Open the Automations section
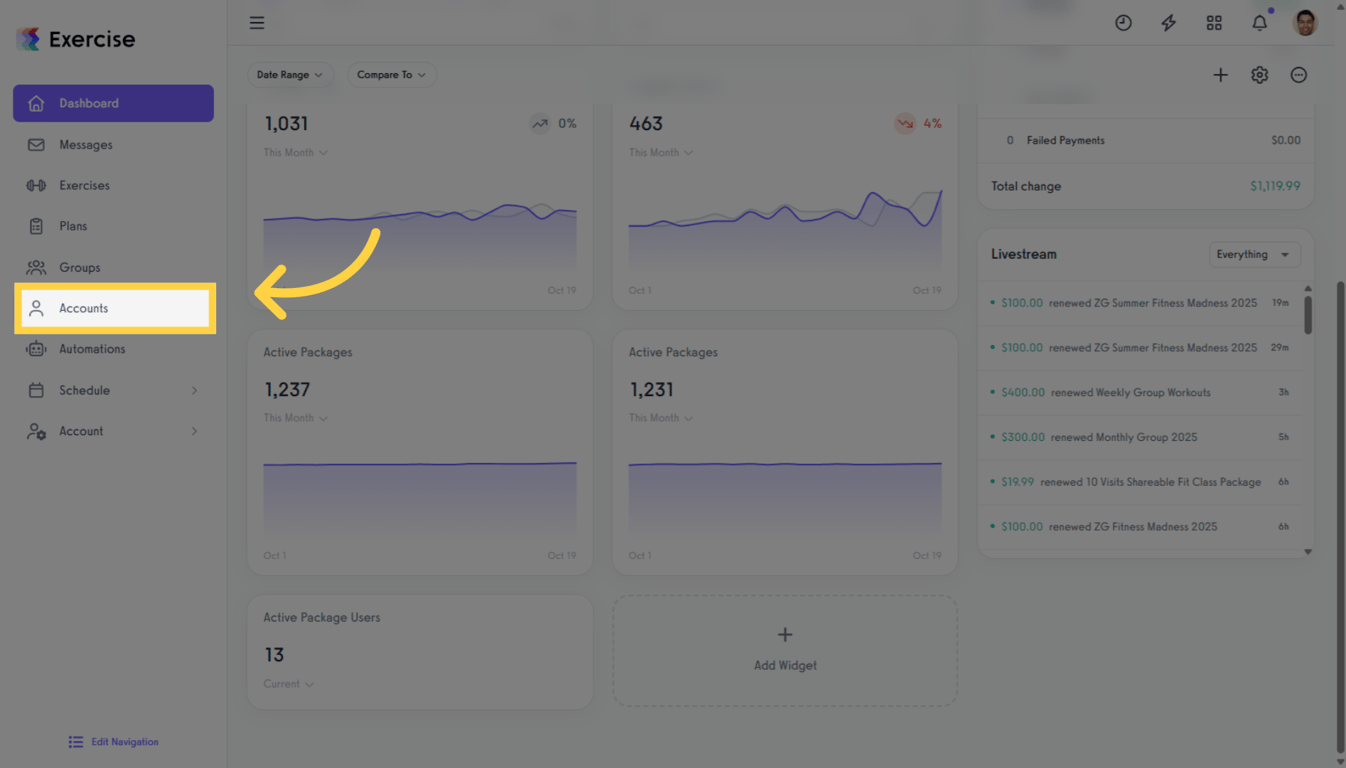1346x768 pixels. [x=92, y=348]
